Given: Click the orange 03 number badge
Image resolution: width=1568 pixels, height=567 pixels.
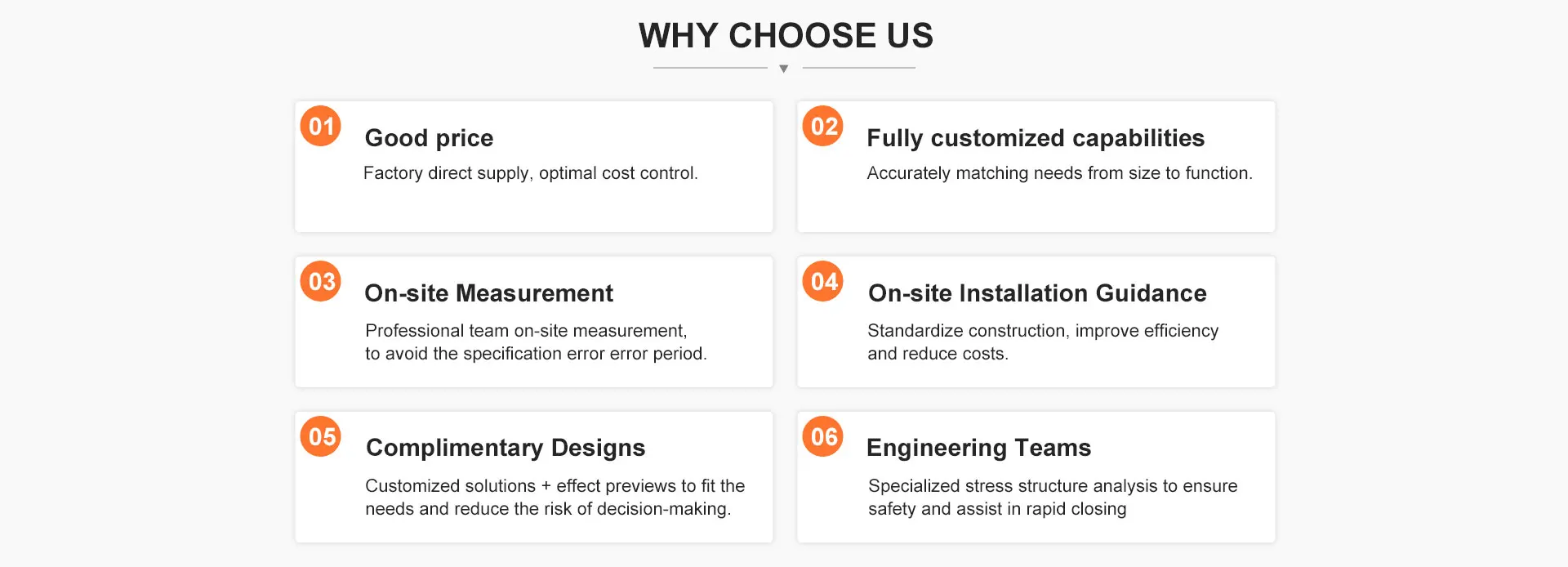Looking at the screenshot, I should point(321,281).
